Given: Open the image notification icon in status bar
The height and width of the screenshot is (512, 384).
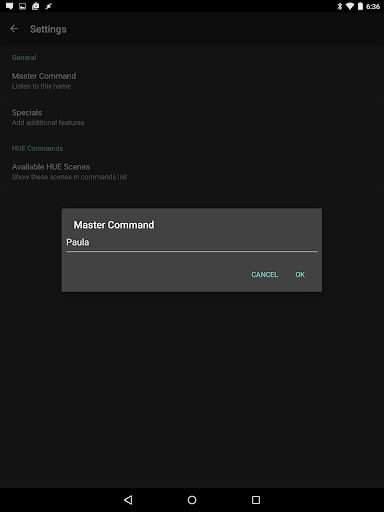Looking at the screenshot, I should [x=22, y=6].
